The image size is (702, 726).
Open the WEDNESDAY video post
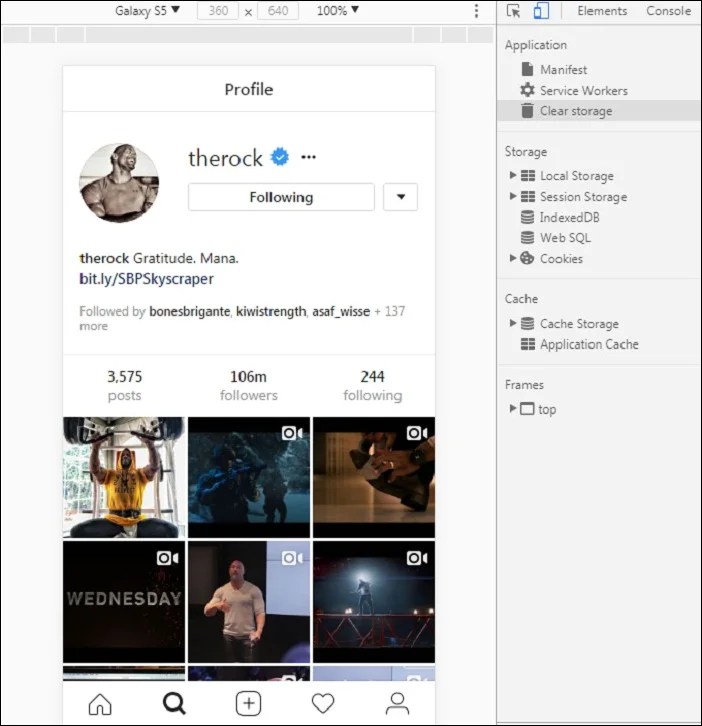(124, 602)
